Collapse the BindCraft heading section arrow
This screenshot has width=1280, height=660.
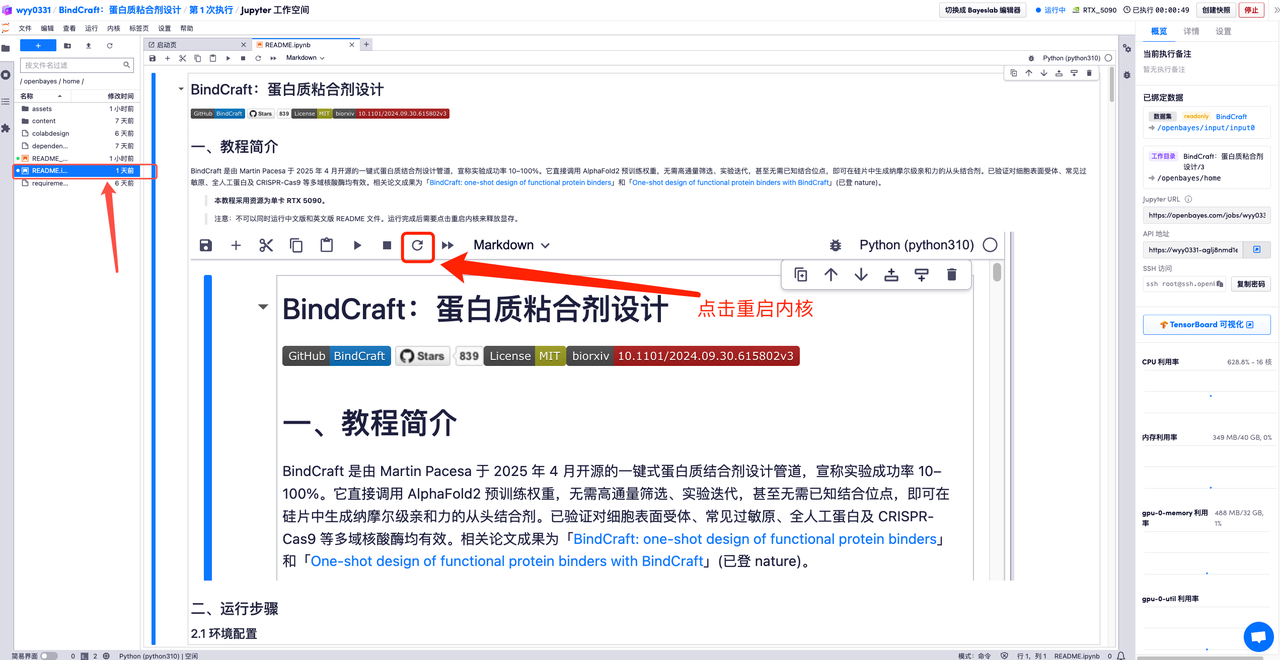point(181,89)
